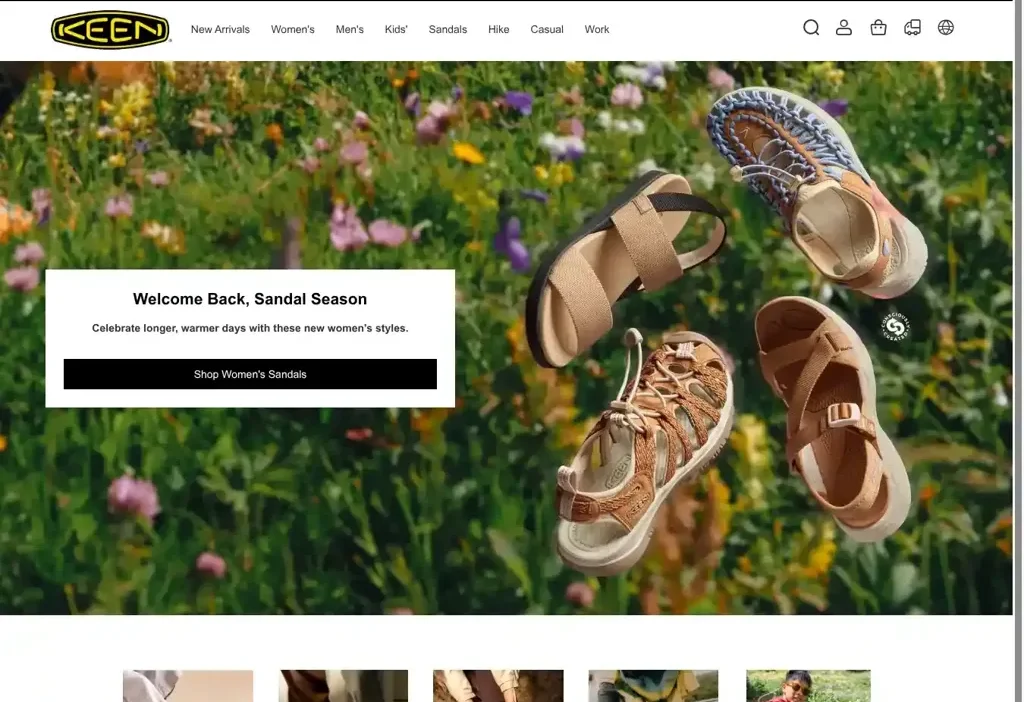Click the circular Consciously Created badge
Screen dimensions: 1024x702
897,325
